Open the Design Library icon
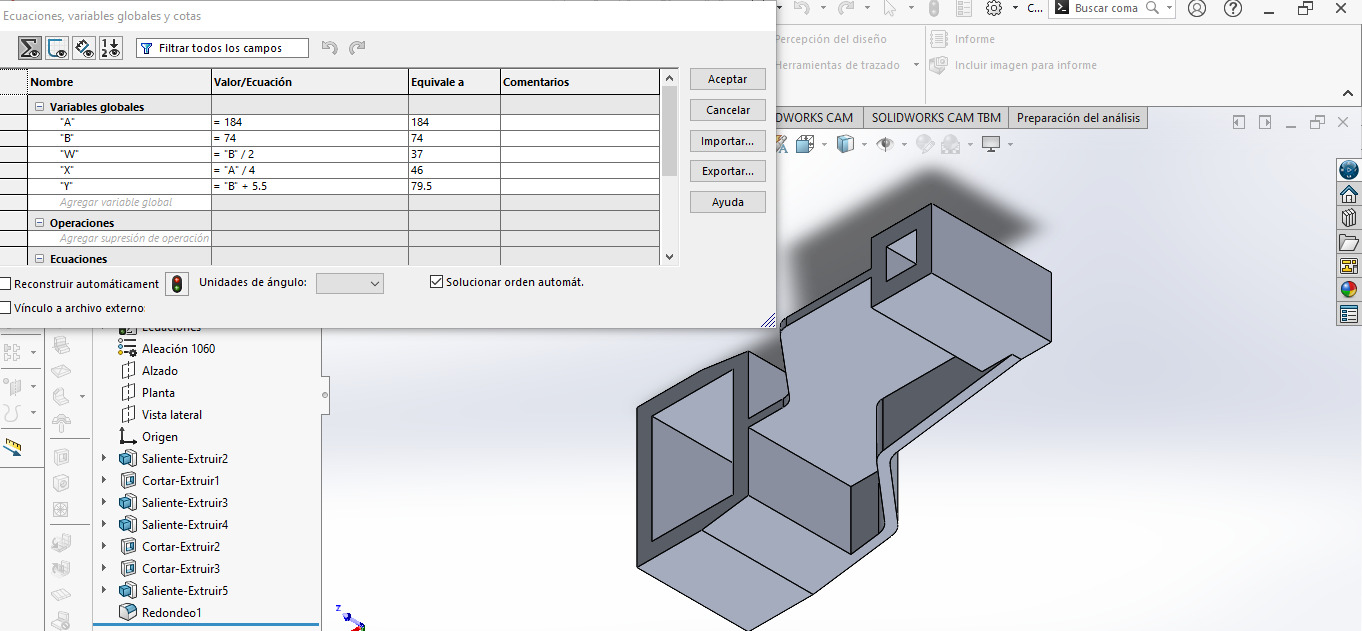This screenshot has height=631, width=1362. [1349, 218]
